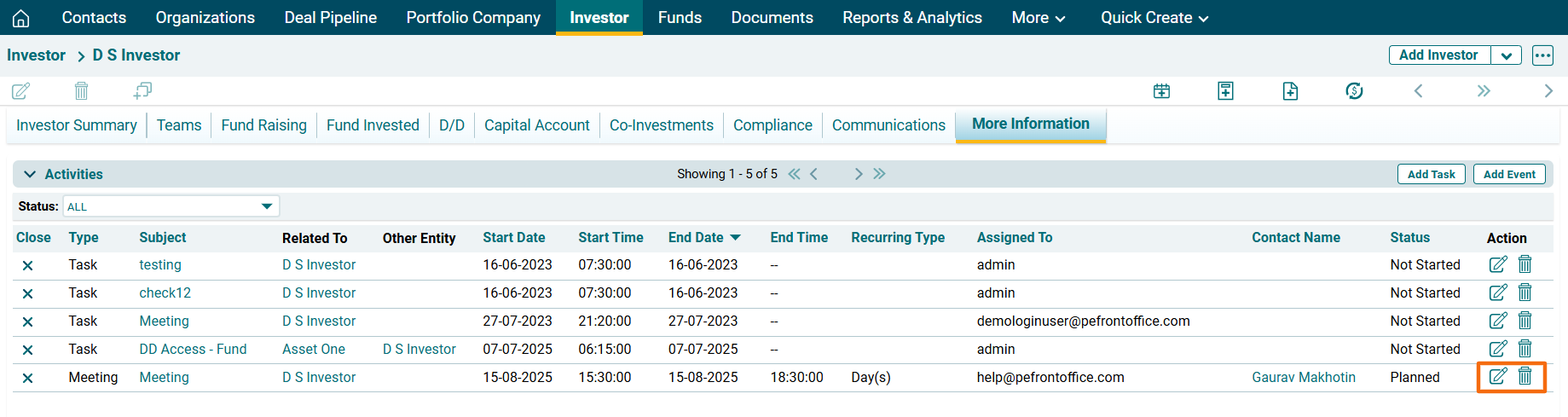Expand the Add Investor dropdown arrow
This screenshot has height=417, width=1568.
(1507, 55)
